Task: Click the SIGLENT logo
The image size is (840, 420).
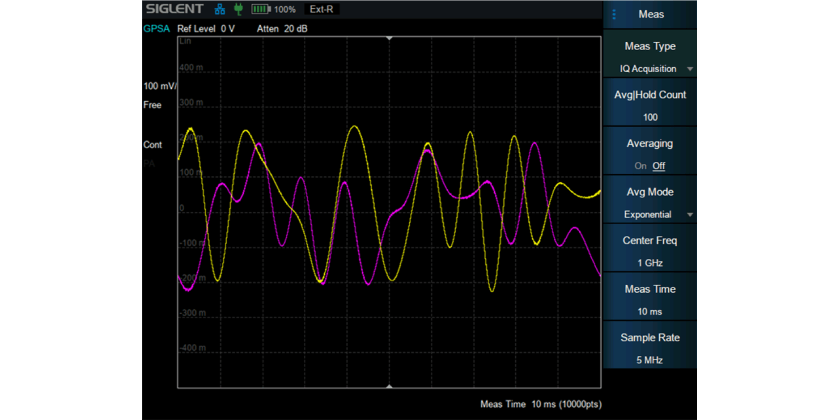Action: pyautogui.click(x=174, y=9)
